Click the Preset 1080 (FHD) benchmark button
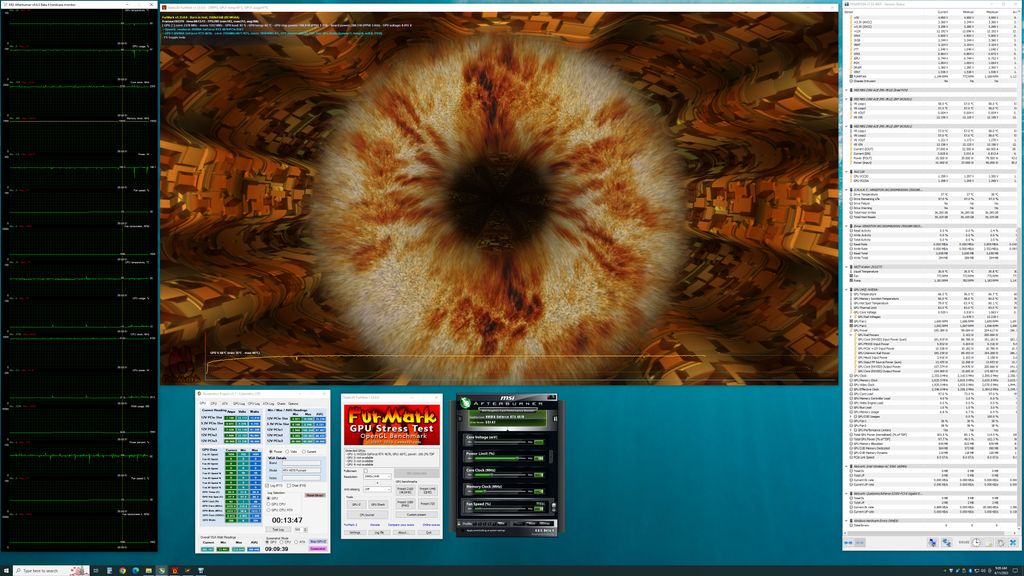The width and height of the screenshot is (1024, 576). [x=407, y=503]
